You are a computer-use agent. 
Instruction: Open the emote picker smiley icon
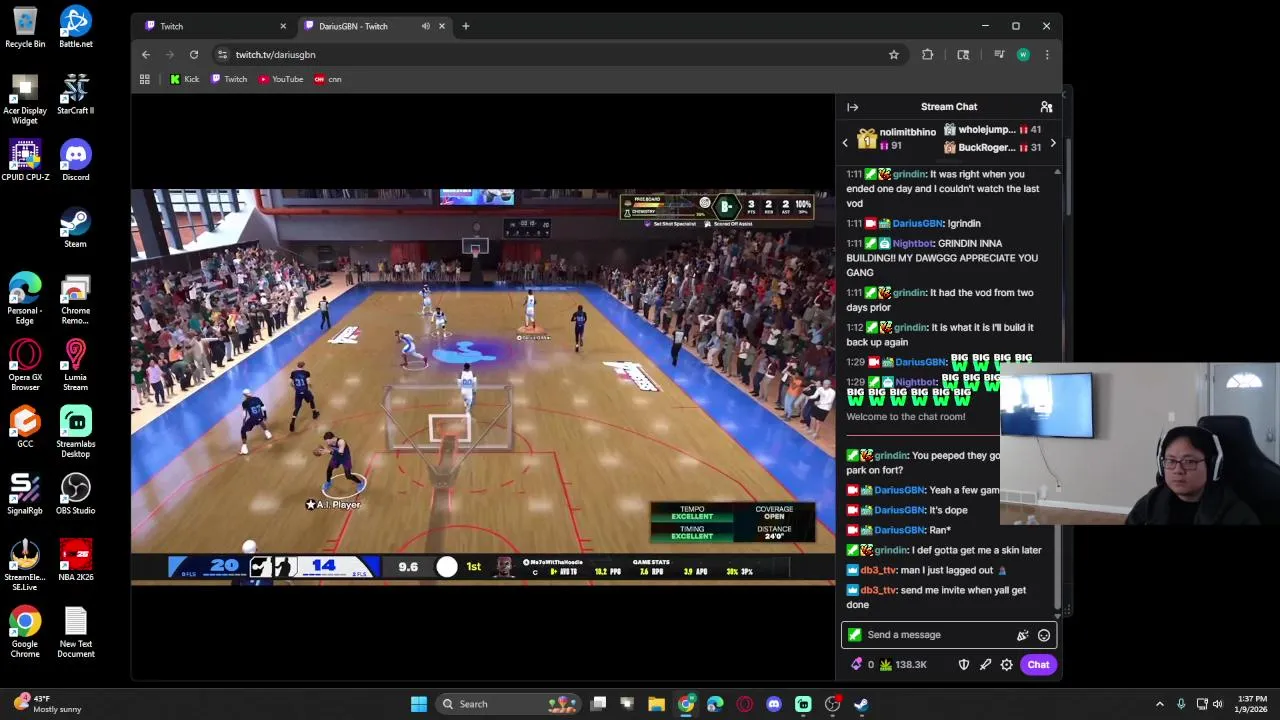pos(1044,635)
